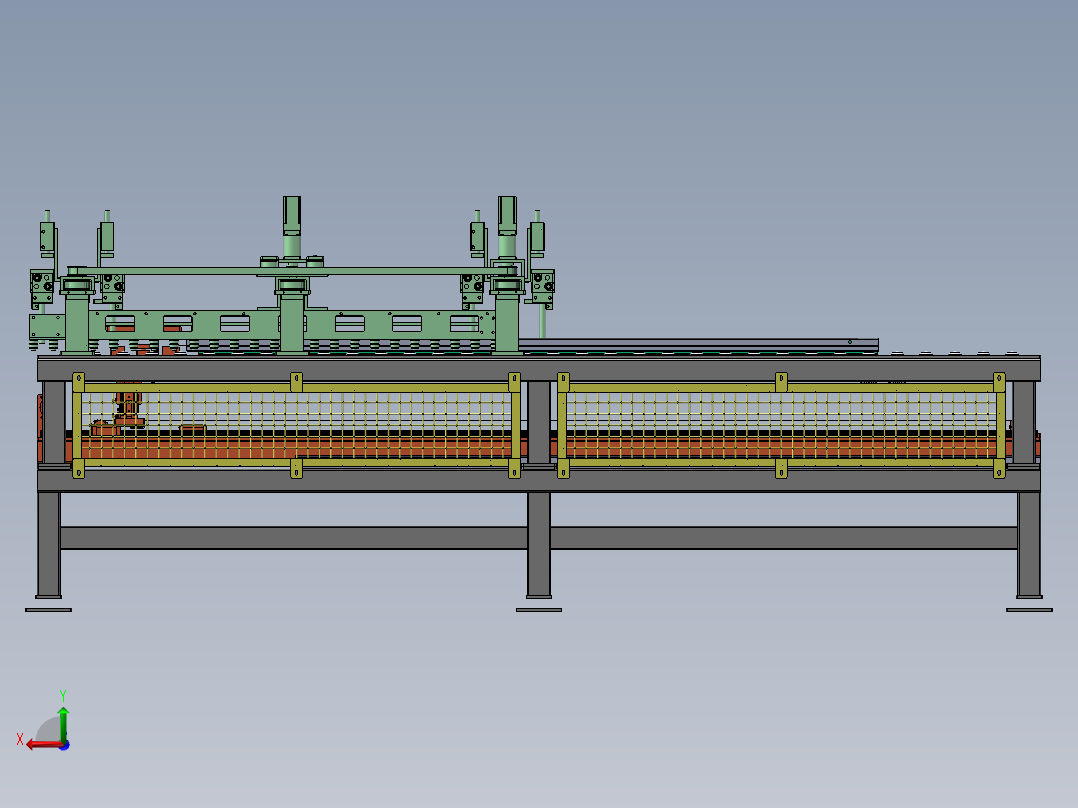Select the lower crossbar between center and right legs
The width and height of the screenshot is (1078, 808).
pos(784,538)
